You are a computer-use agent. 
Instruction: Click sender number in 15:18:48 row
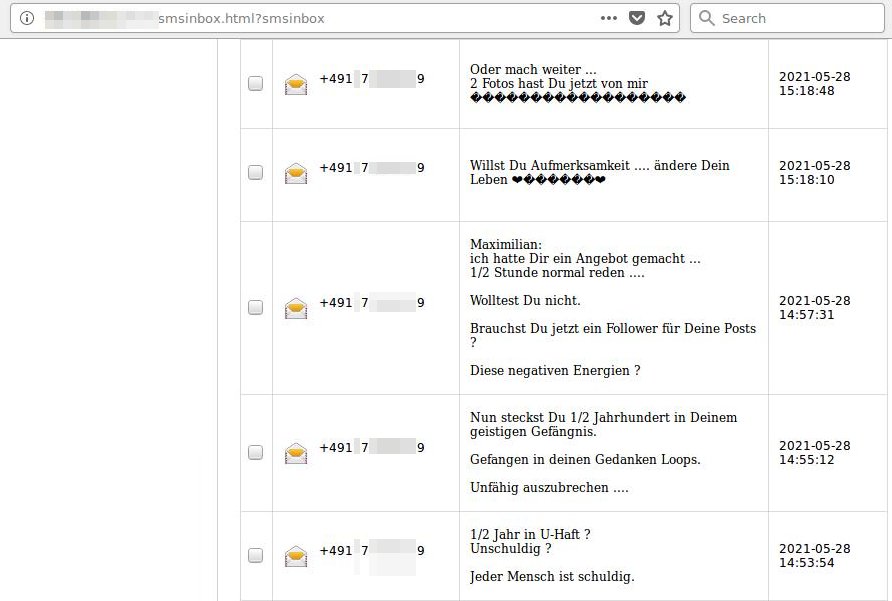(x=372, y=79)
